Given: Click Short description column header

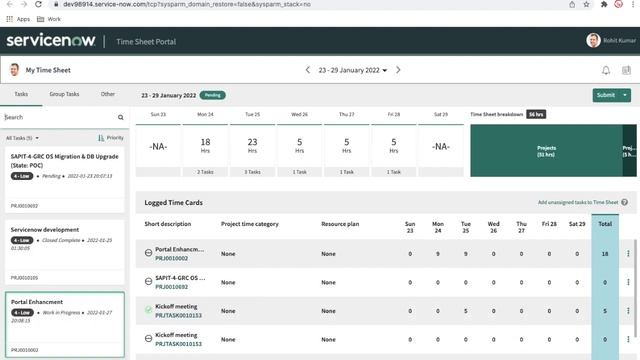Looking at the screenshot, I should [x=168, y=224].
